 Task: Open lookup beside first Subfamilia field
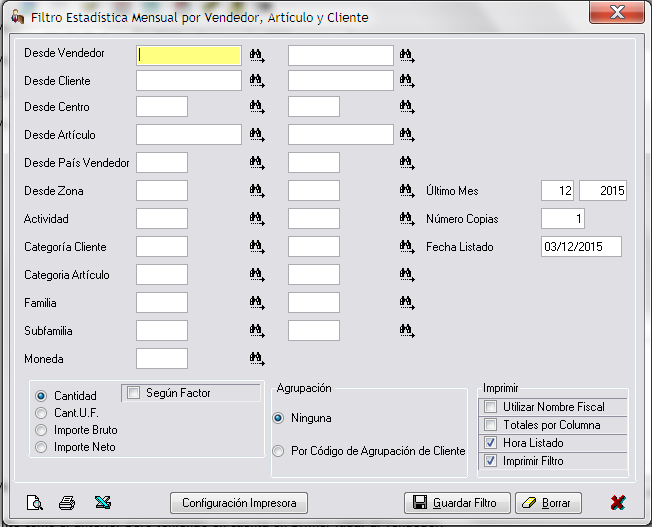click(x=257, y=331)
